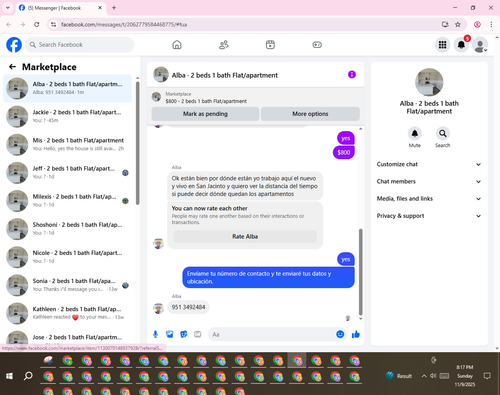View site information icon in address bar
500x395 pixels.
click(x=53, y=24)
